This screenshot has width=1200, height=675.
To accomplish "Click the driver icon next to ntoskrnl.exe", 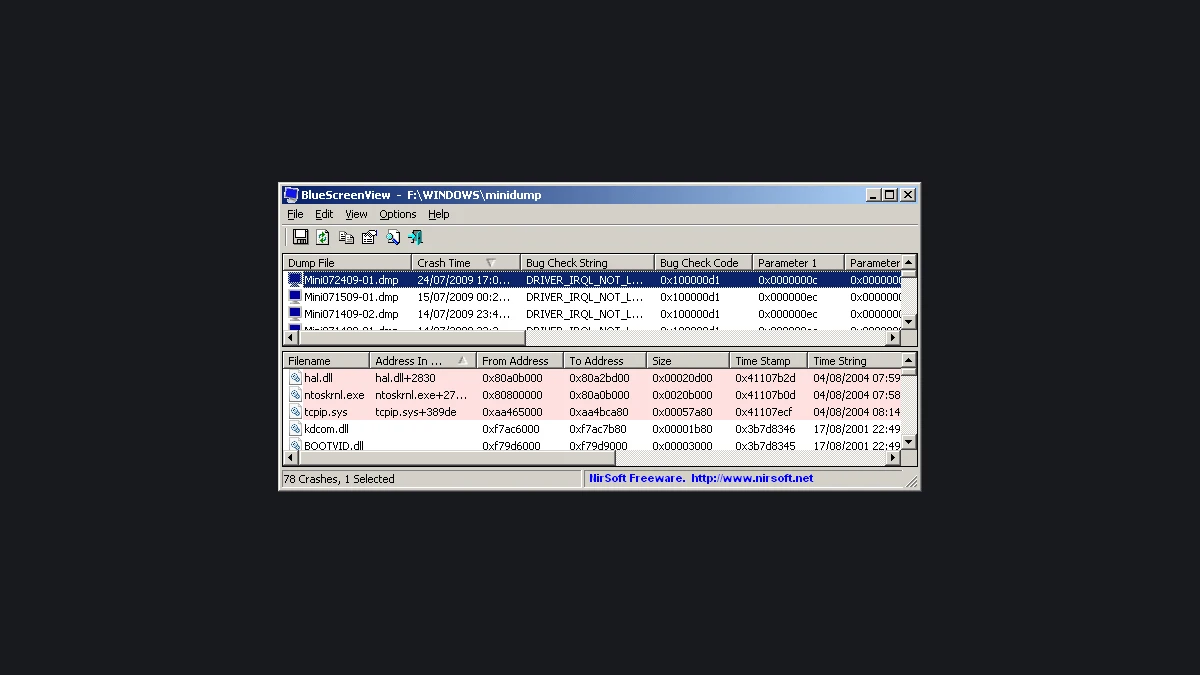I will [x=295, y=395].
